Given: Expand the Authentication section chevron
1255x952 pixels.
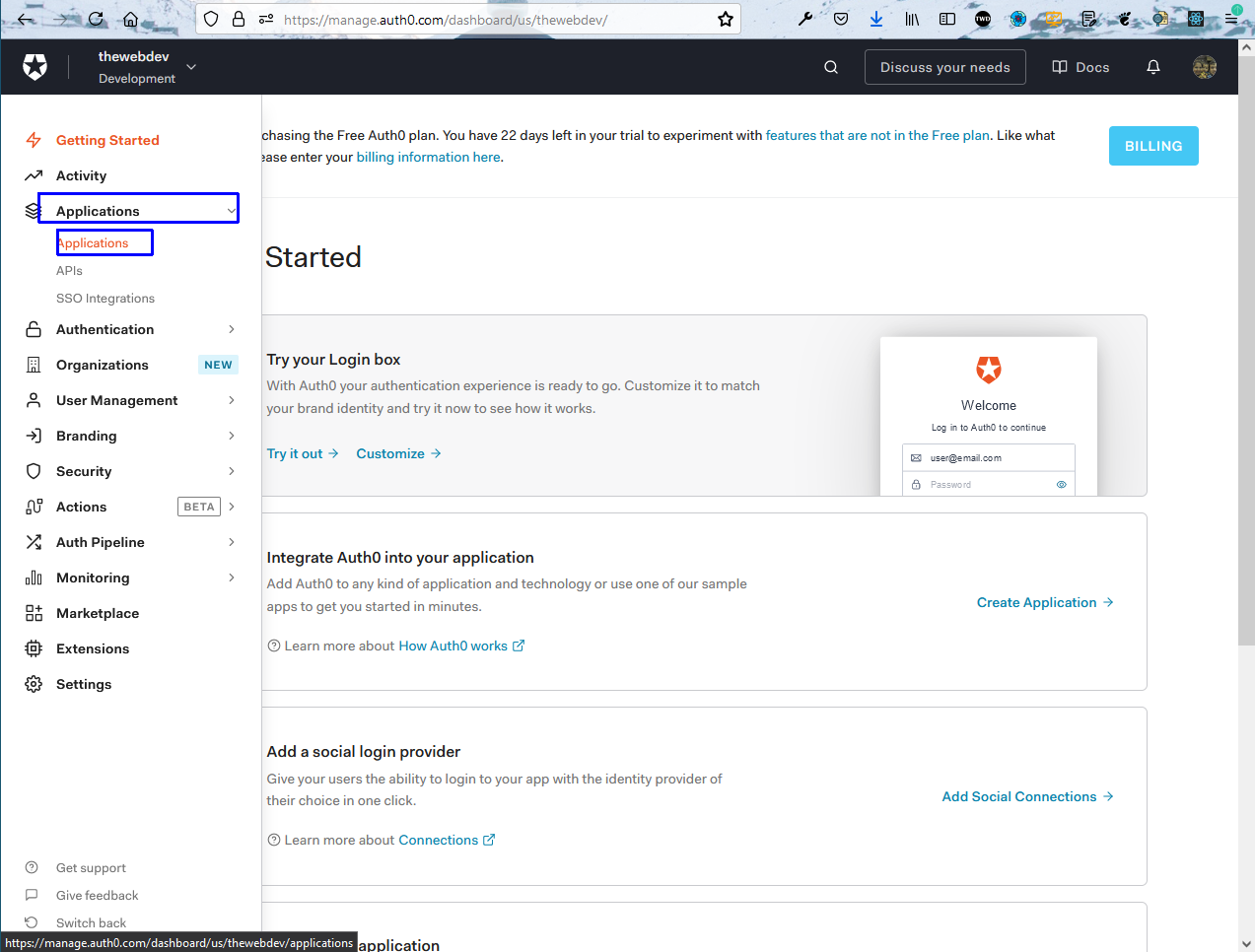Looking at the screenshot, I should (232, 329).
